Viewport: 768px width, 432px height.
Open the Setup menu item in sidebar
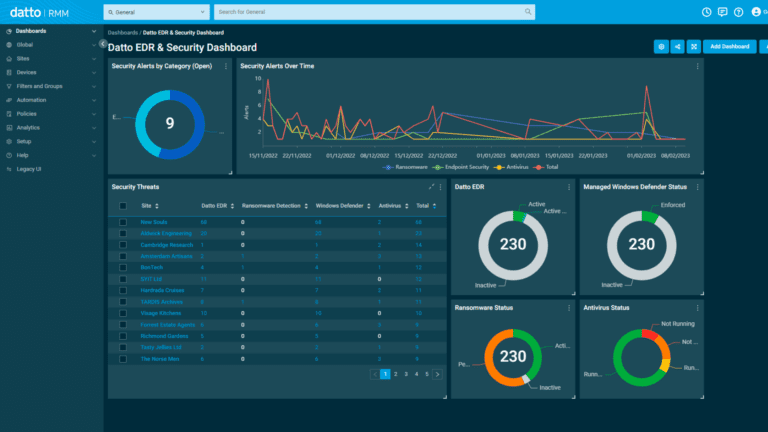tap(24, 142)
